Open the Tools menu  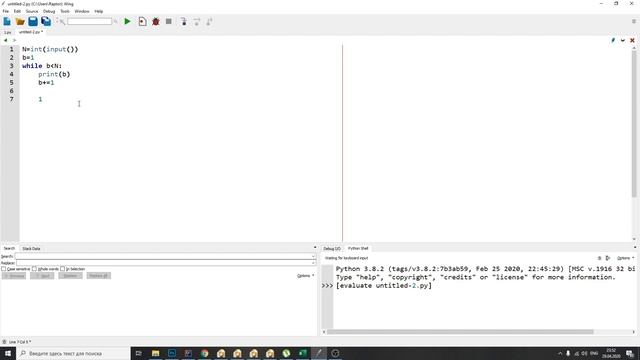[x=65, y=11]
